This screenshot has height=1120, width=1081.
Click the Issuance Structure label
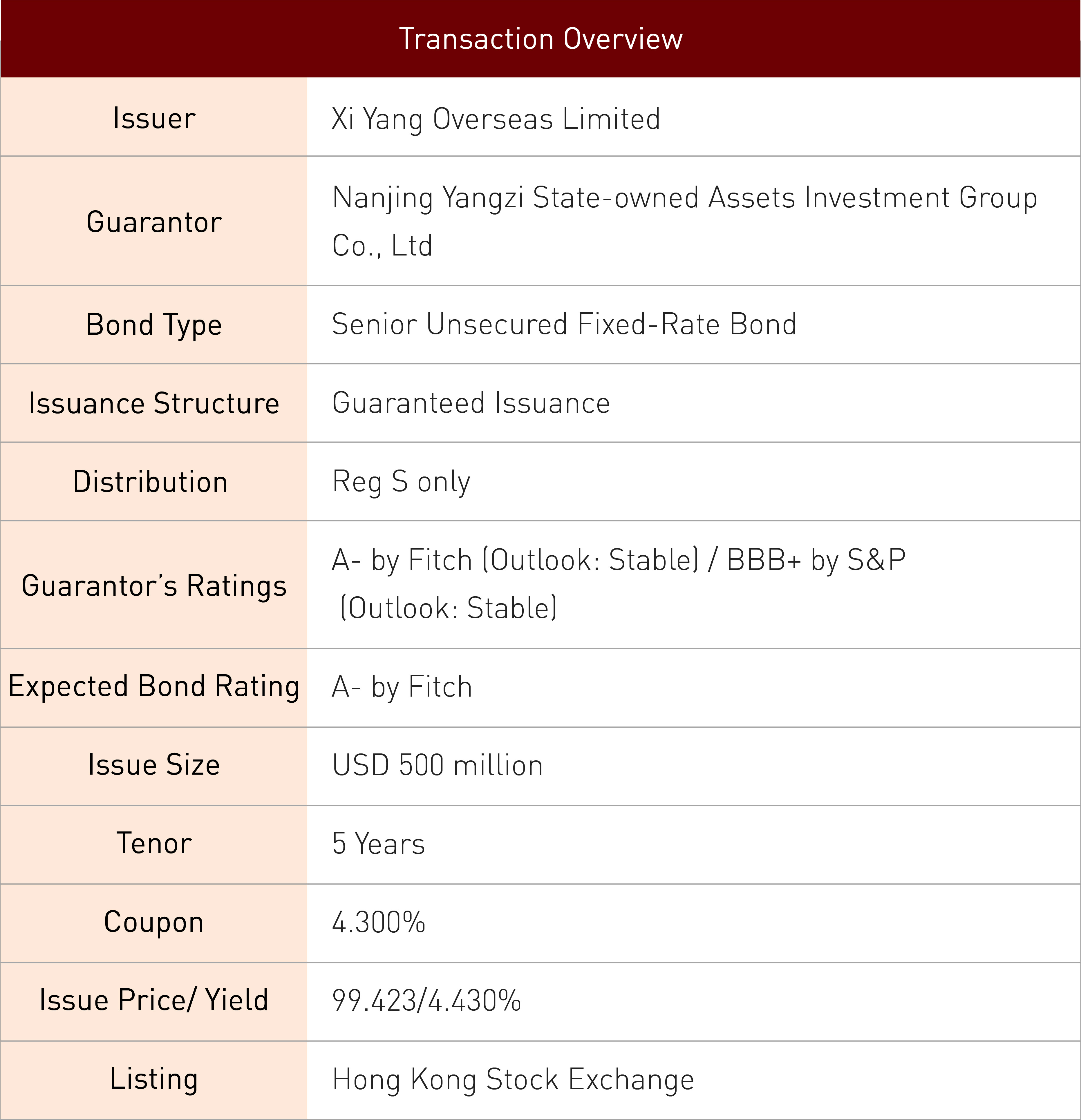154,403
